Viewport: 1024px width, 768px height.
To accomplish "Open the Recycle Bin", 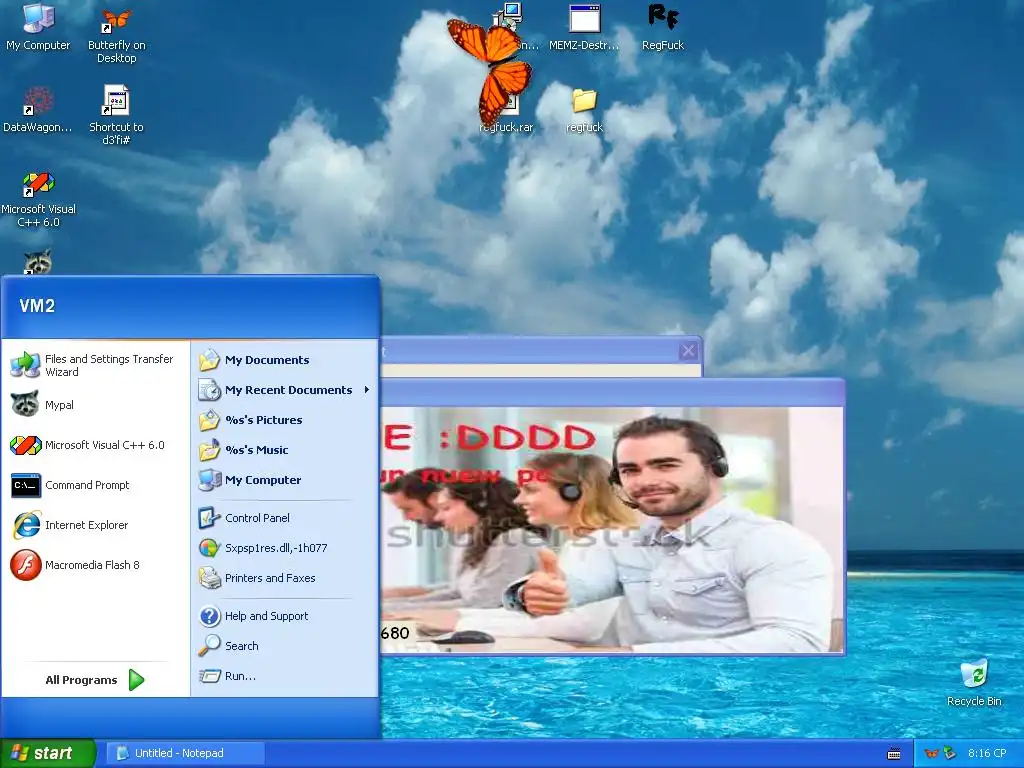I will tap(974, 683).
